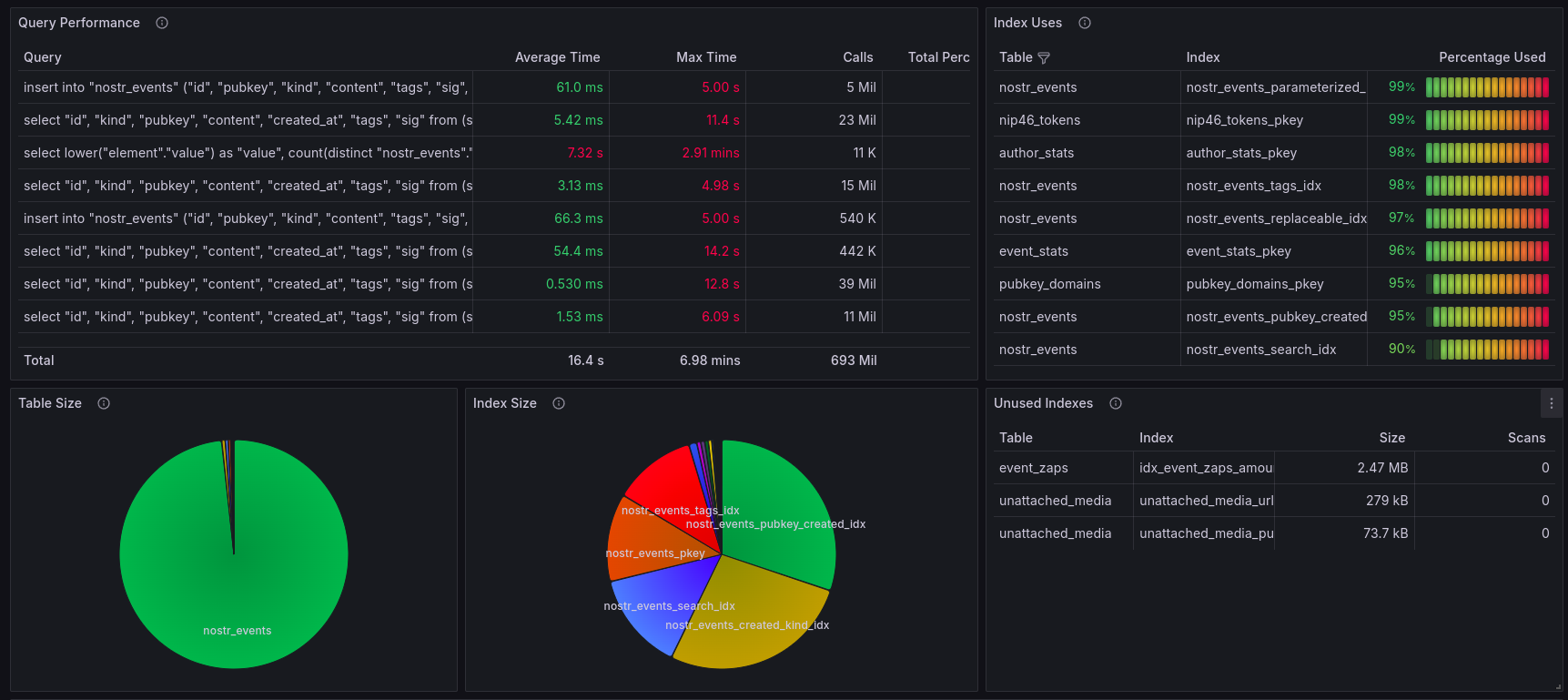Sort queries by the Calls column header

pyautogui.click(x=857, y=57)
